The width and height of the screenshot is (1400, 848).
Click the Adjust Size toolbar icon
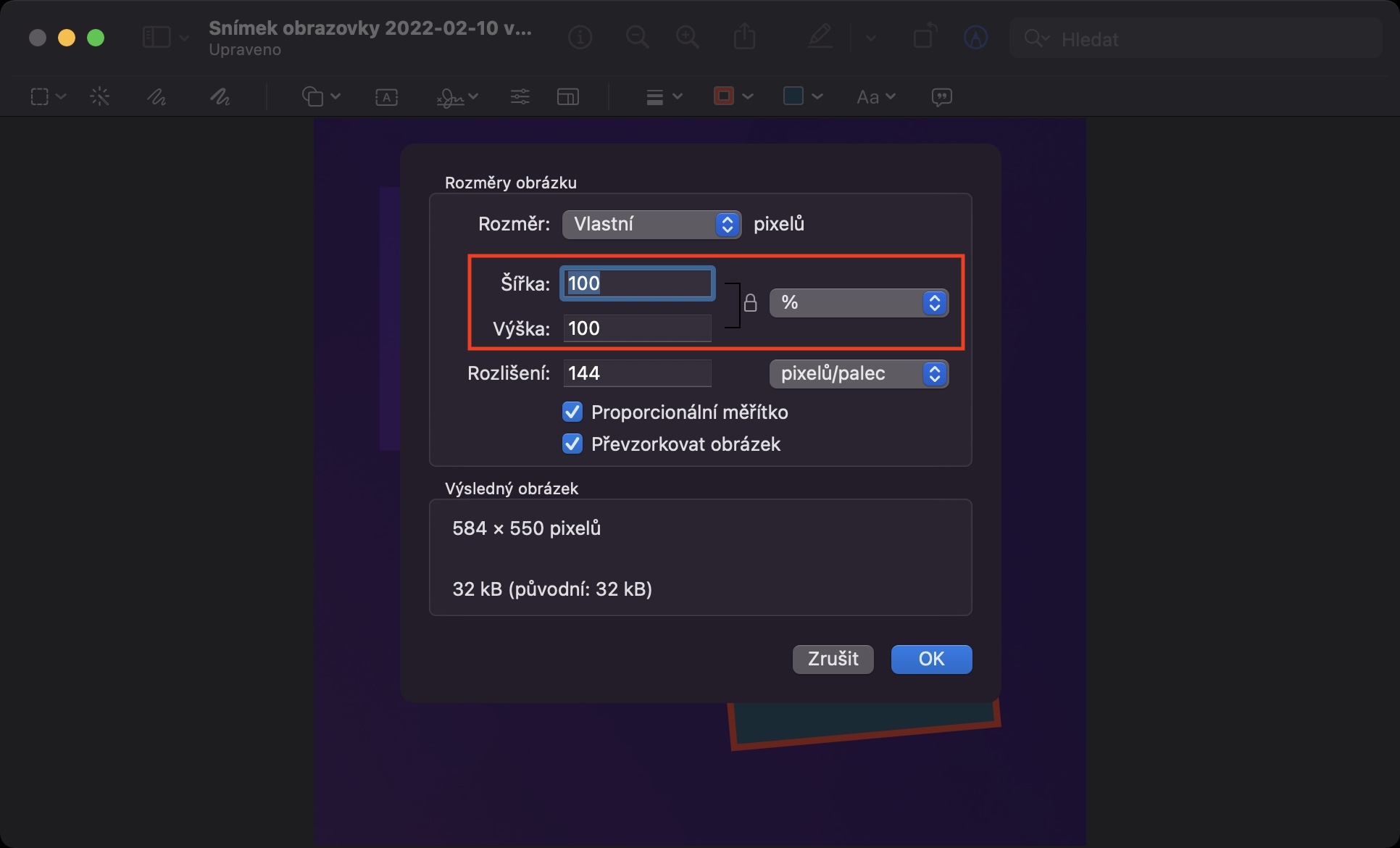567,96
